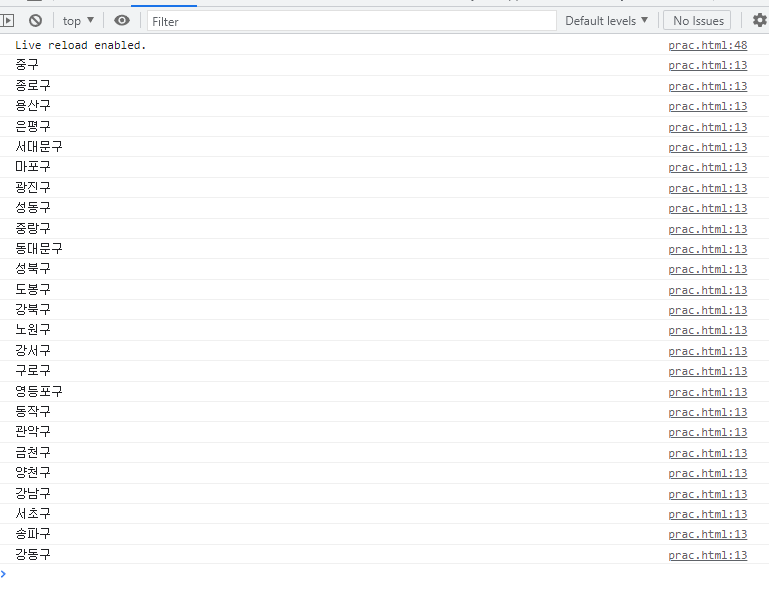Open prac.html:13 link beside 구로구
Viewport: 769px width, 598px height.
click(708, 371)
